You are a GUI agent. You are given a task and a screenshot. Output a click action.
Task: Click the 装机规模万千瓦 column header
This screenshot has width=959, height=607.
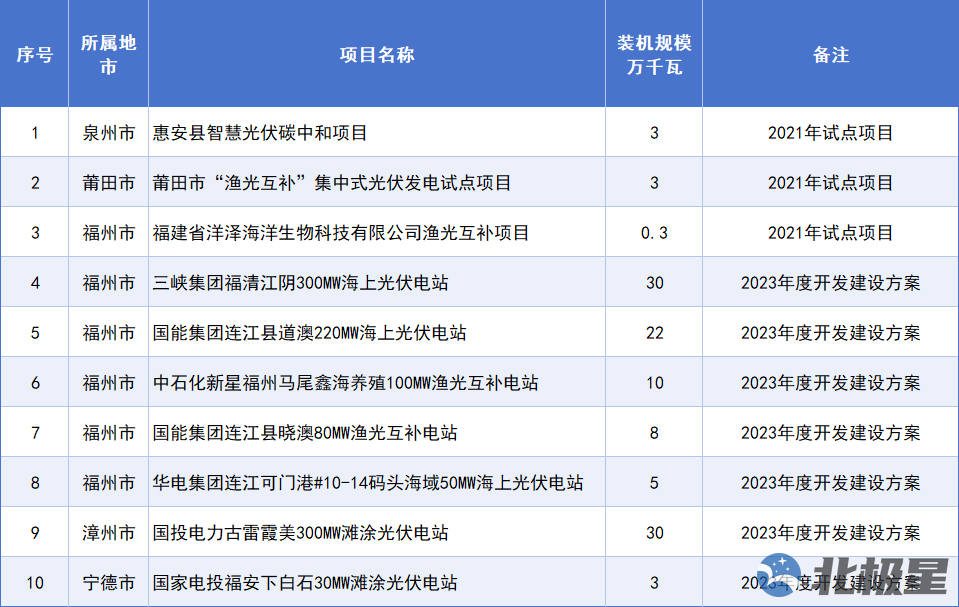coord(654,55)
